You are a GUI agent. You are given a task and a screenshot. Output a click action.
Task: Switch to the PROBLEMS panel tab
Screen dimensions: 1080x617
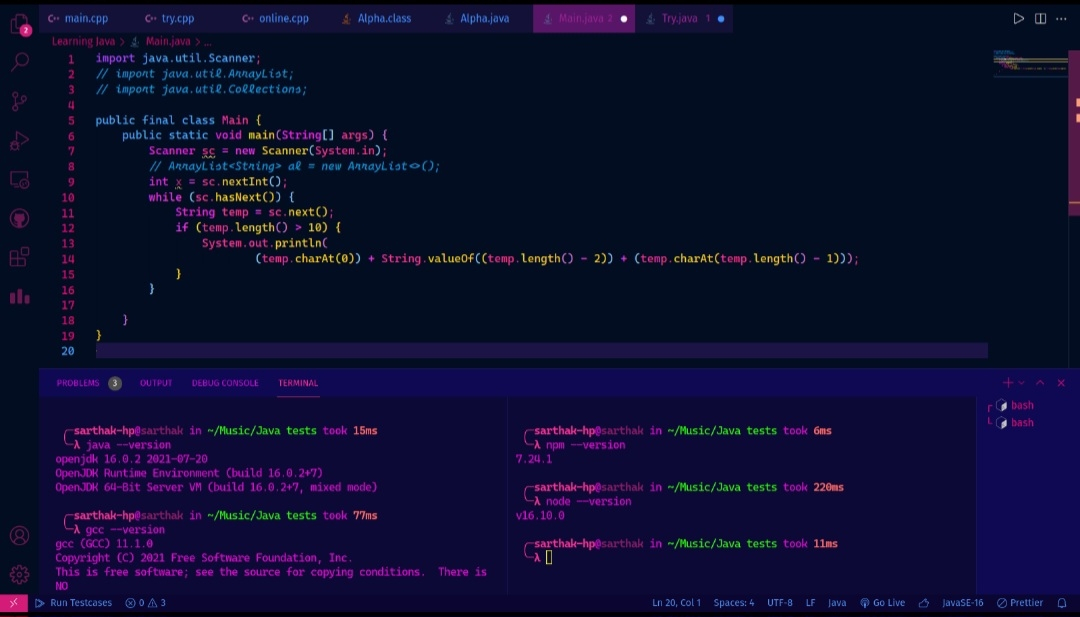coord(78,383)
